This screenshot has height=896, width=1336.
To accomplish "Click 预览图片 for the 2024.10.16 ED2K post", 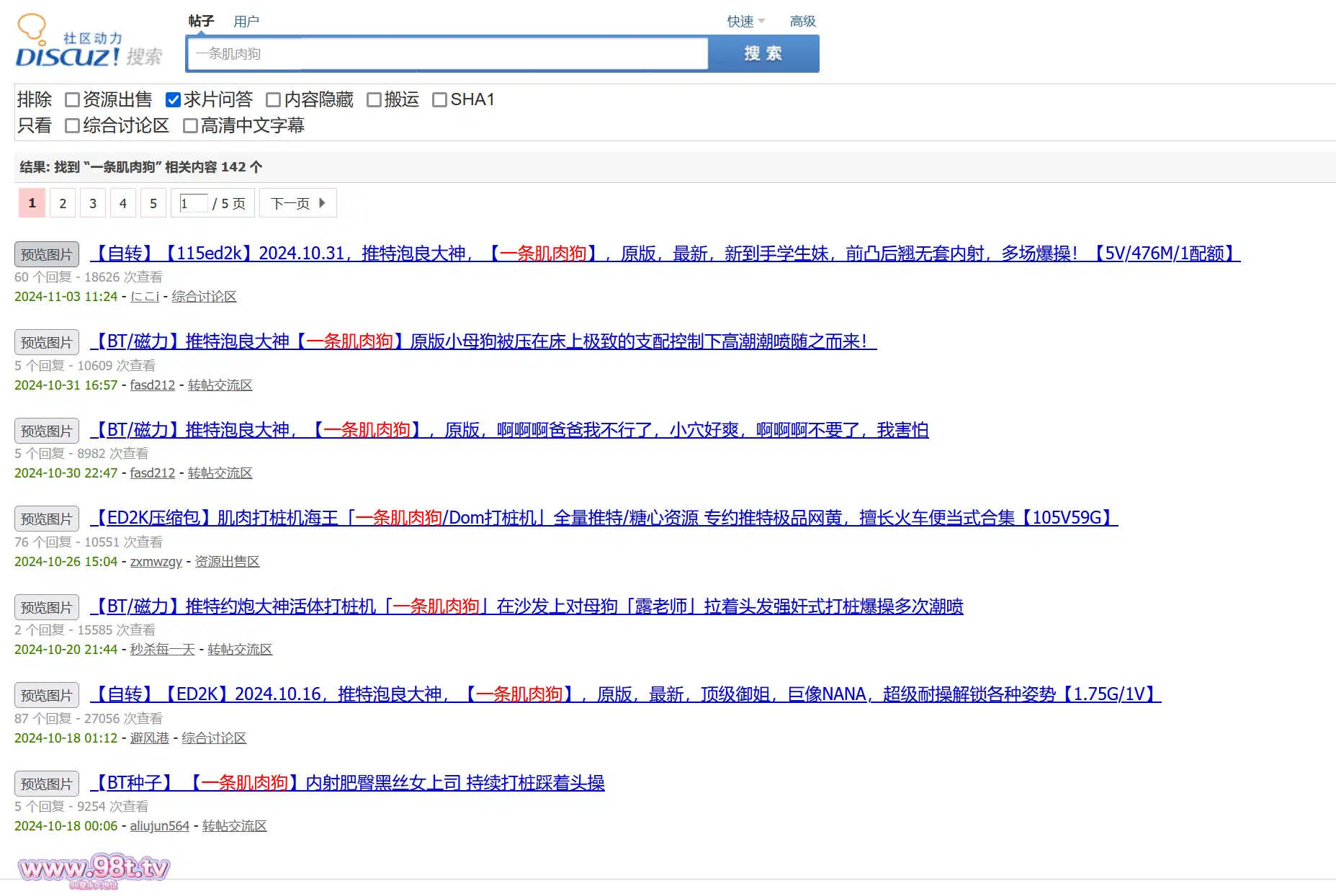I will pos(47,695).
